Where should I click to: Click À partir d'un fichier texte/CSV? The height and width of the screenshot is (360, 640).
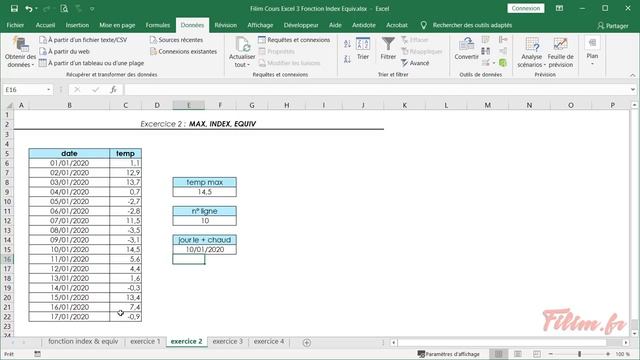pyautogui.click(x=83, y=40)
